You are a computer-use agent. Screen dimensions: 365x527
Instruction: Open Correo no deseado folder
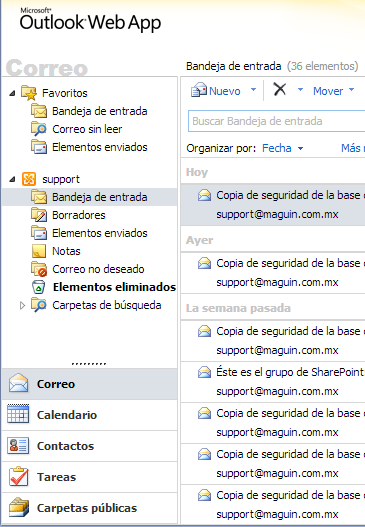point(98,269)
